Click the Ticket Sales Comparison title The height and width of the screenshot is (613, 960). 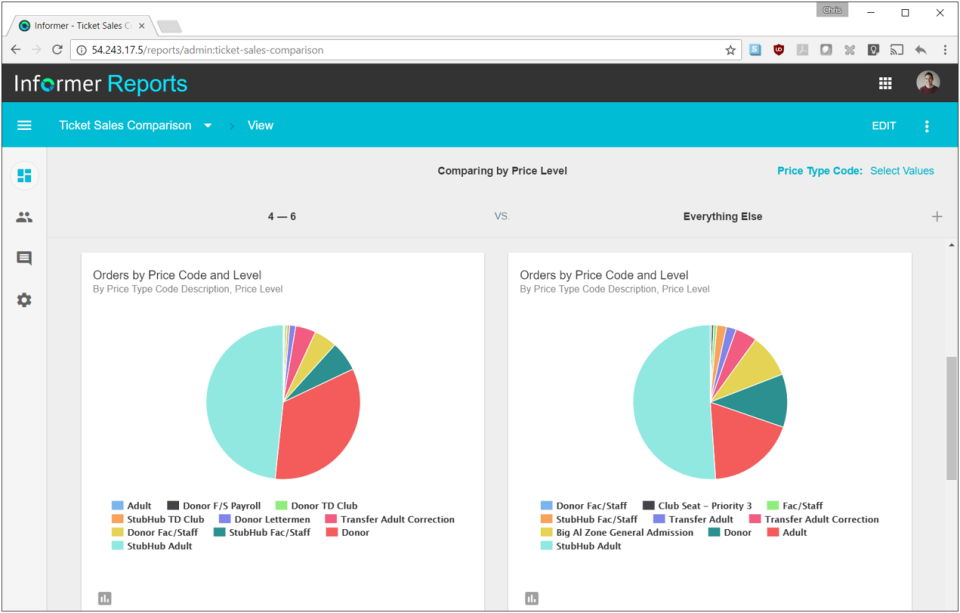click(125, 126)
